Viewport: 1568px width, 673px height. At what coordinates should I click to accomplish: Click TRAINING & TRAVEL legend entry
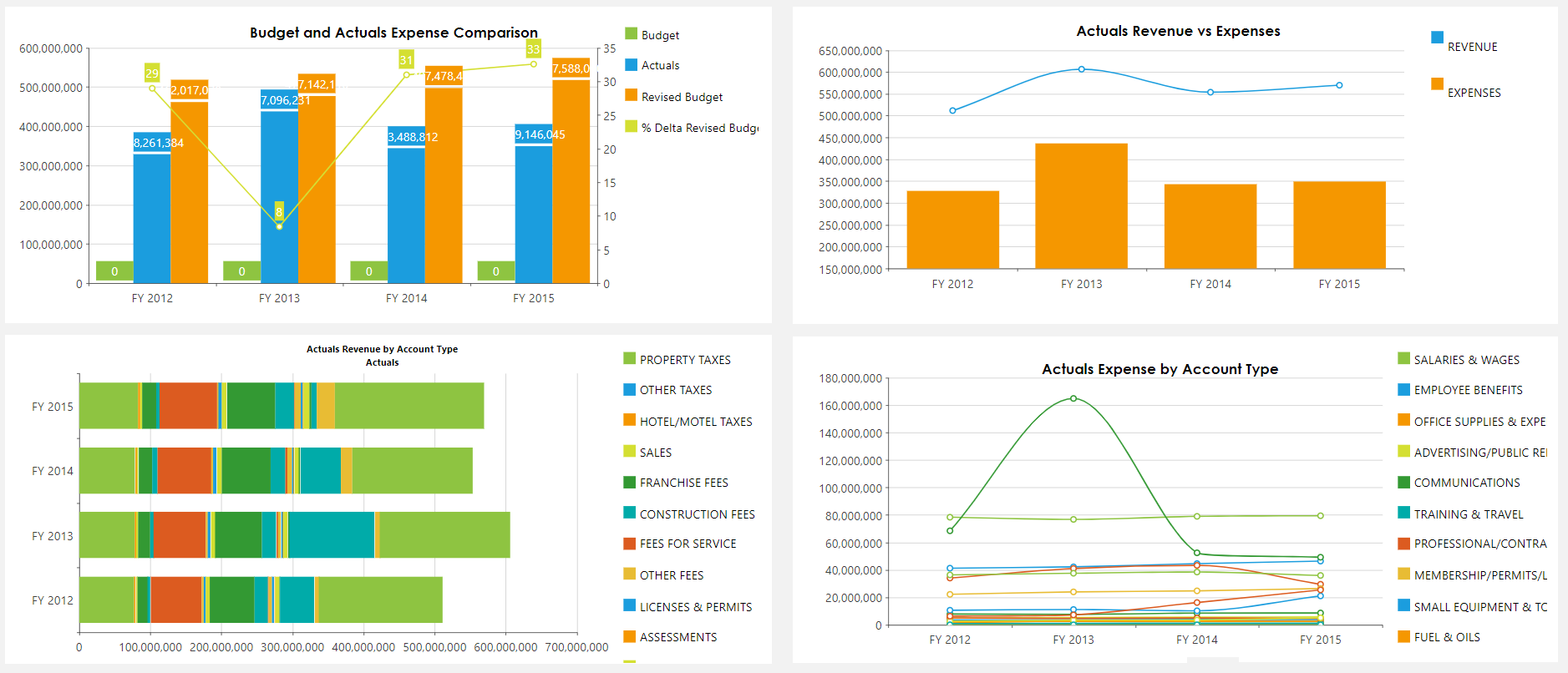(1460, 514)
